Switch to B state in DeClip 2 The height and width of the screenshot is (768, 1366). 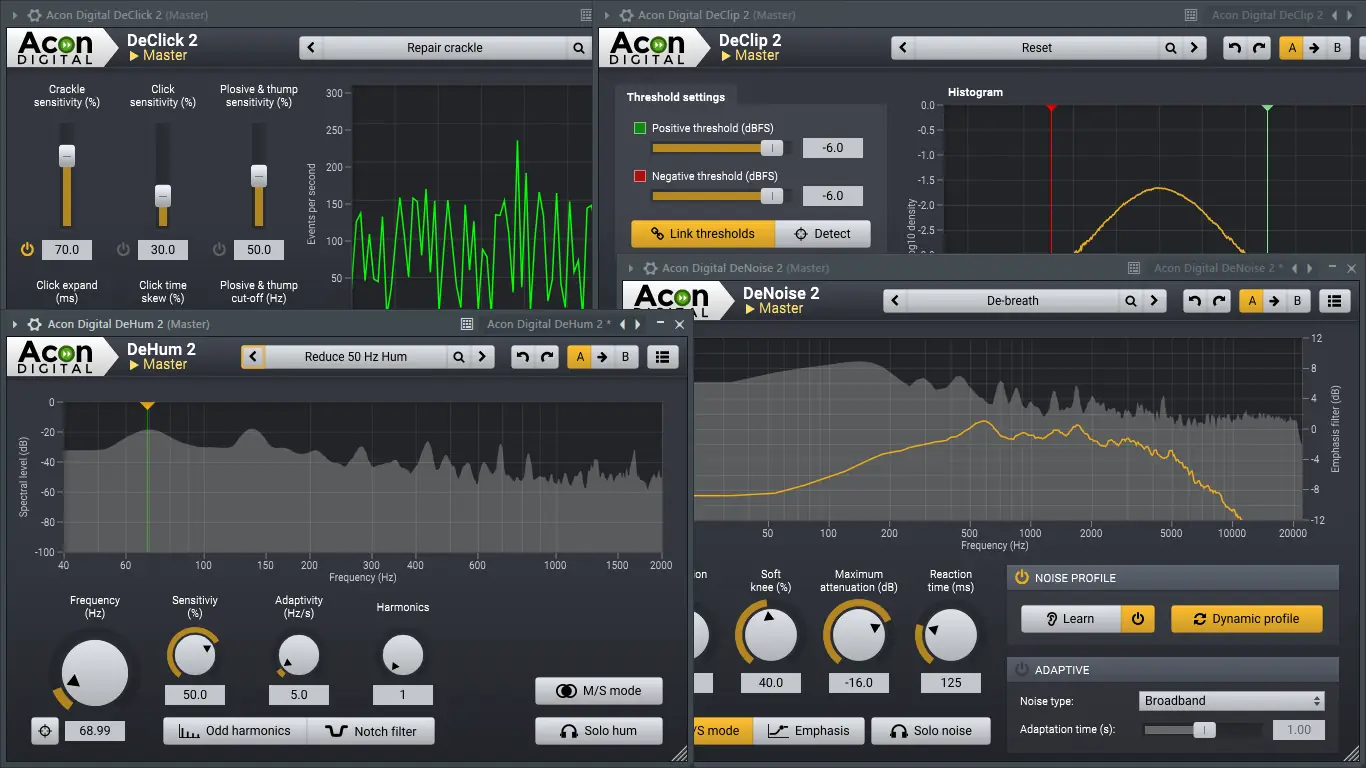[x=1339, y=48]
